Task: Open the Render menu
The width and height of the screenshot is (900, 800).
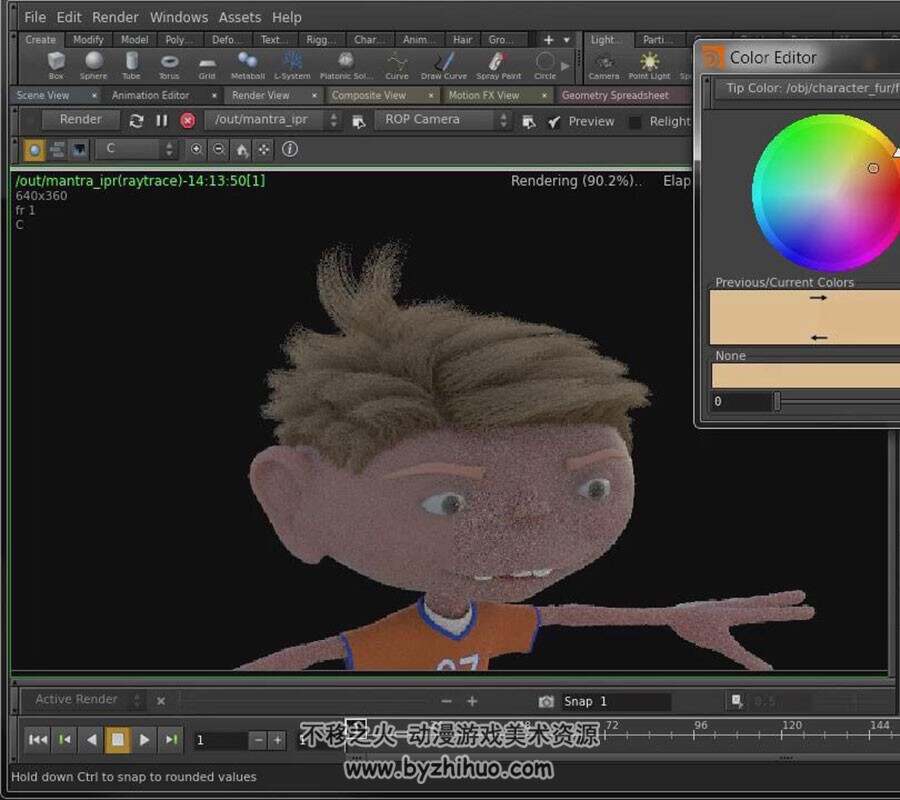Action: pyautogui.click(x=115, y=17)
